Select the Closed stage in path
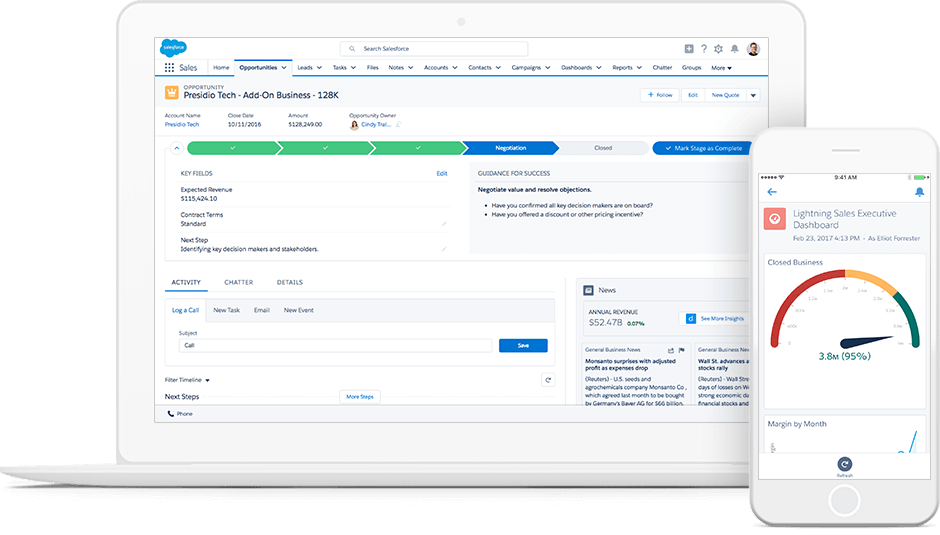The height and width of the screenshot is (535, 940). click(x=602, y=148)
